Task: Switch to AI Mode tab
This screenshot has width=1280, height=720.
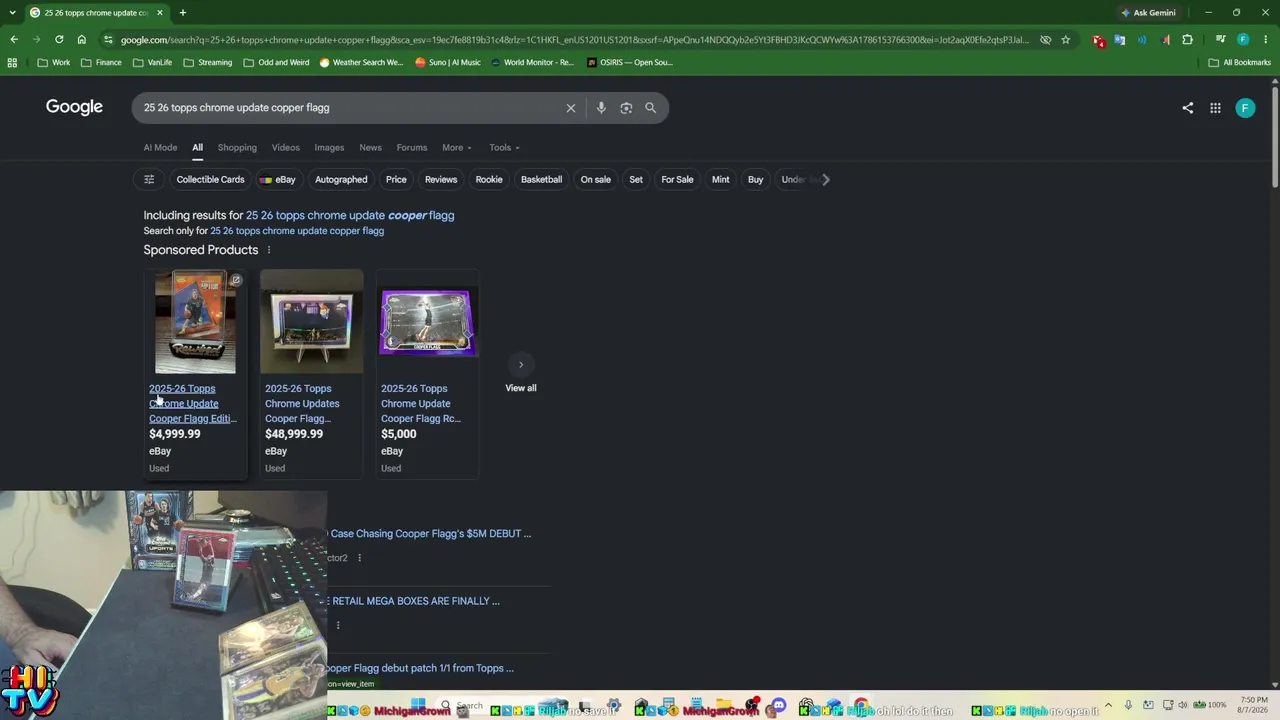Action: click(160, 148)
